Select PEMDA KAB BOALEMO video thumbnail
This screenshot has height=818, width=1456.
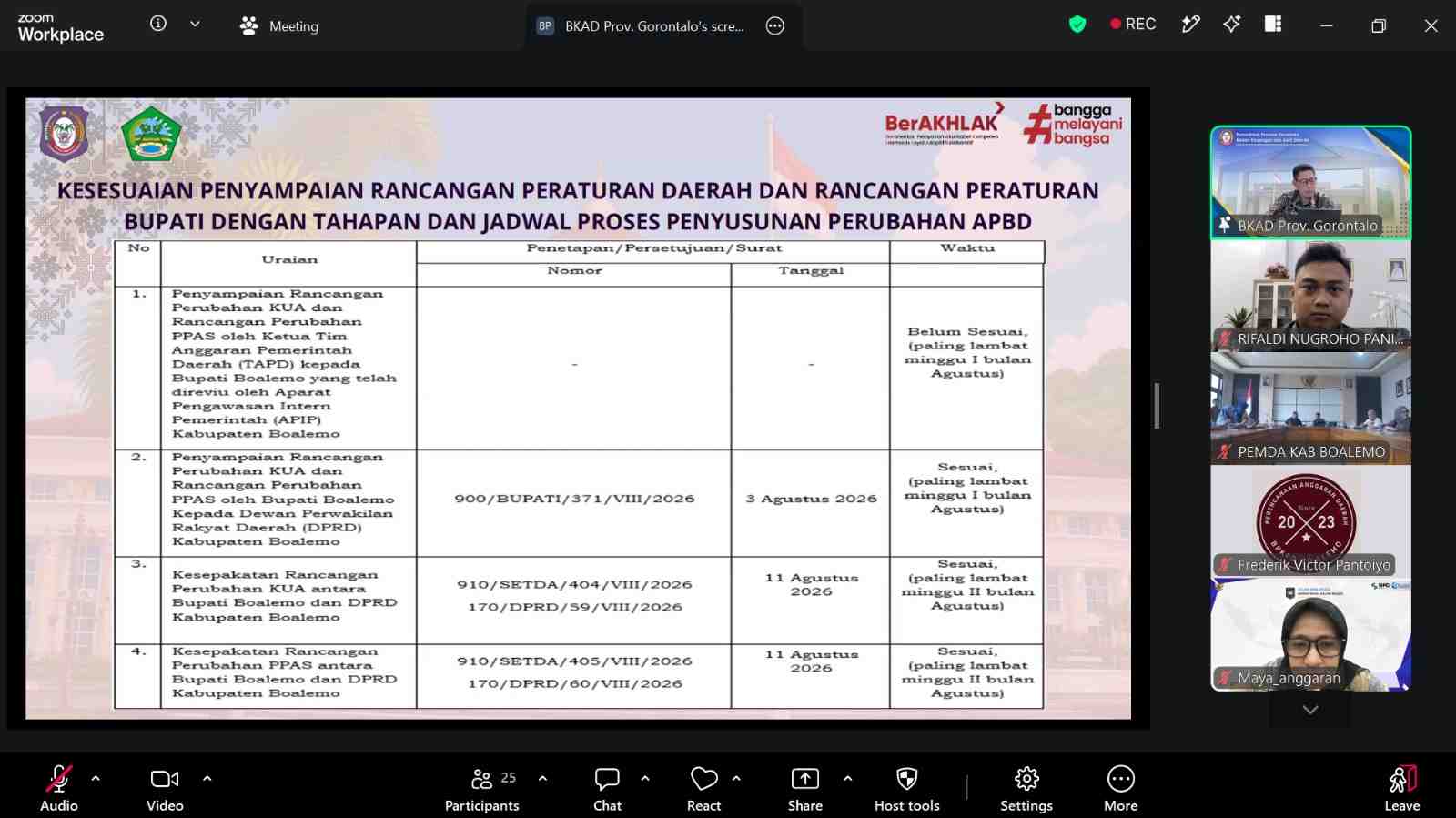pos(1311,409)
